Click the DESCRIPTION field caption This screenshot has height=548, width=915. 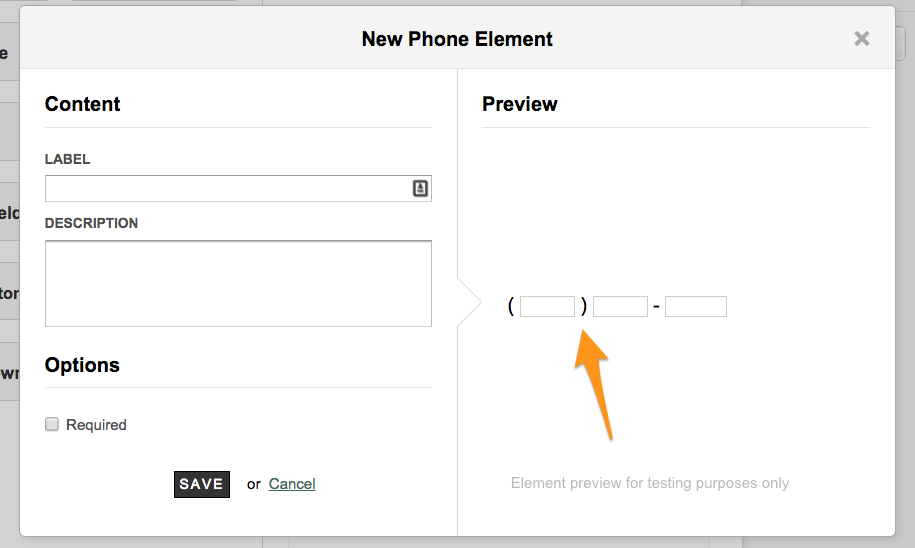tap(91, 224)
